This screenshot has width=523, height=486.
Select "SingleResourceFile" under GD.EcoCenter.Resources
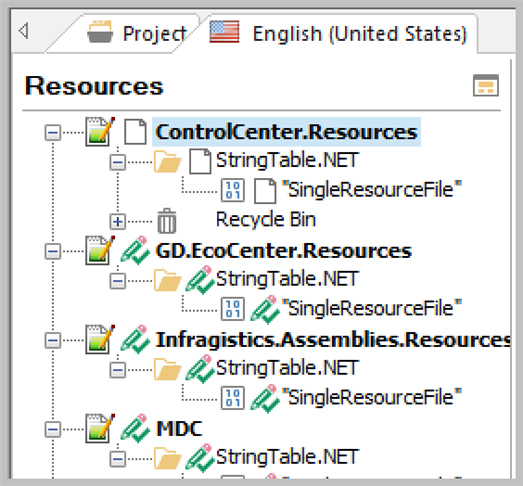click(x=372, y=308)
